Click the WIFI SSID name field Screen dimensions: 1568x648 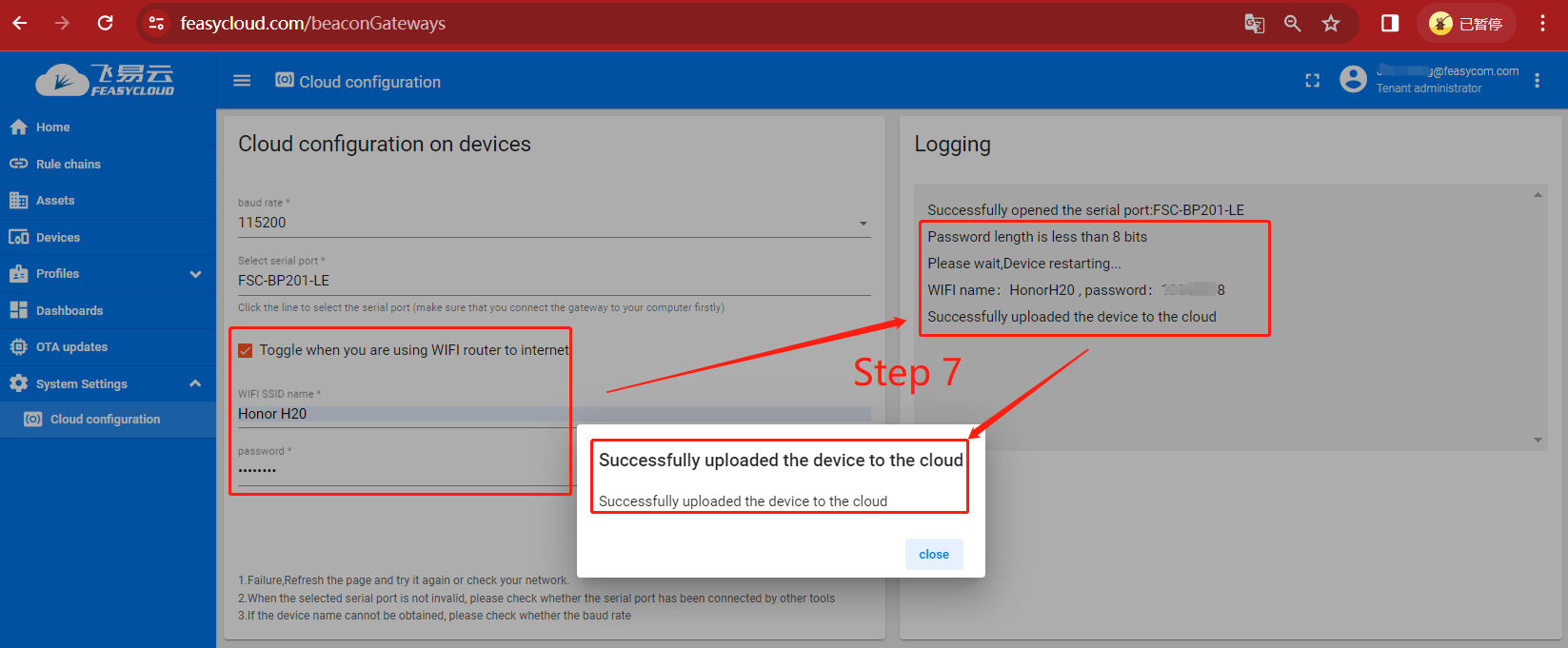(x=552, y=414)
